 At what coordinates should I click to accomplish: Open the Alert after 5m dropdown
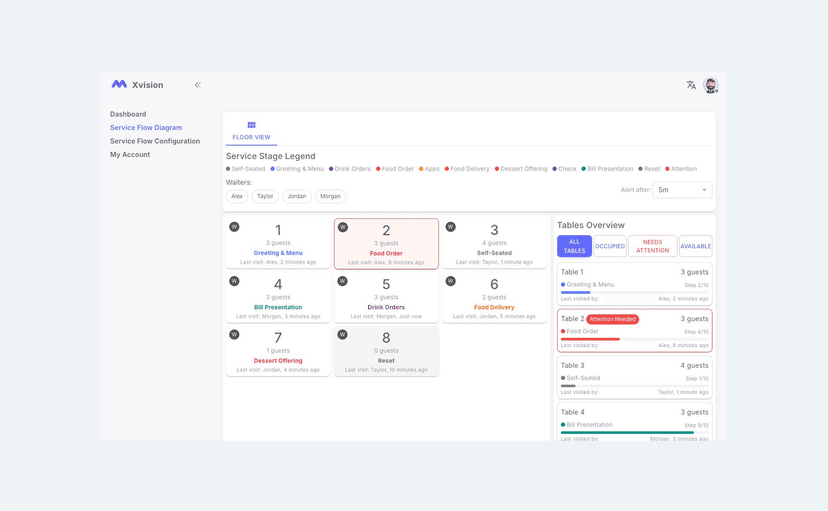[682, 190]
